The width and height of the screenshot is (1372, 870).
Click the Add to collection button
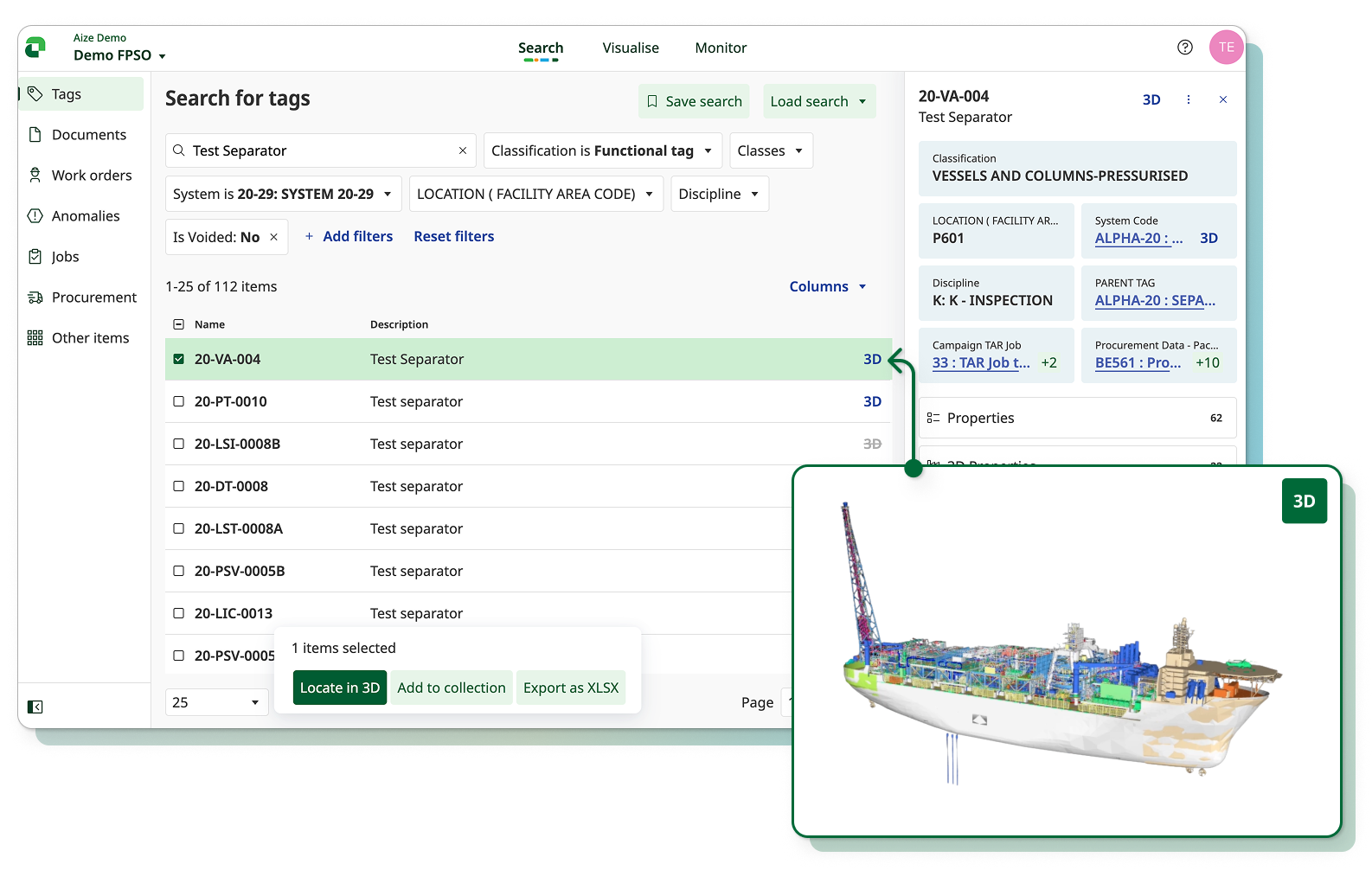tap(452, 688)
